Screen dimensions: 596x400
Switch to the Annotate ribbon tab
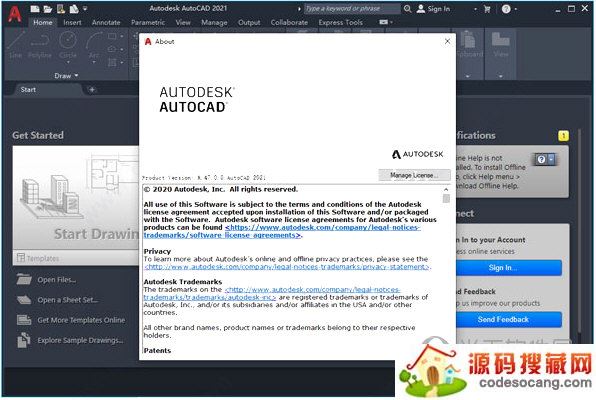coord(106,22)
